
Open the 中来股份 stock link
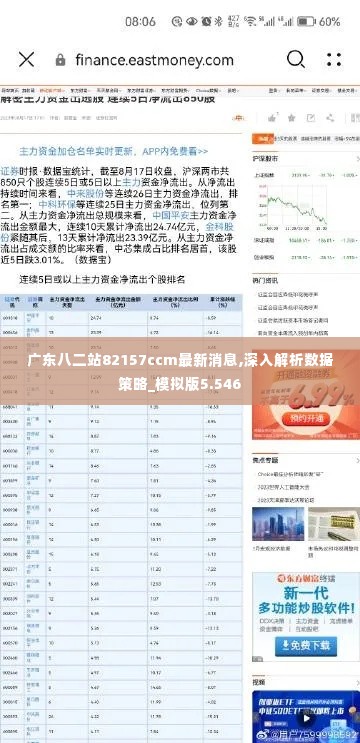pyautogui.click(x=85, y=193)
